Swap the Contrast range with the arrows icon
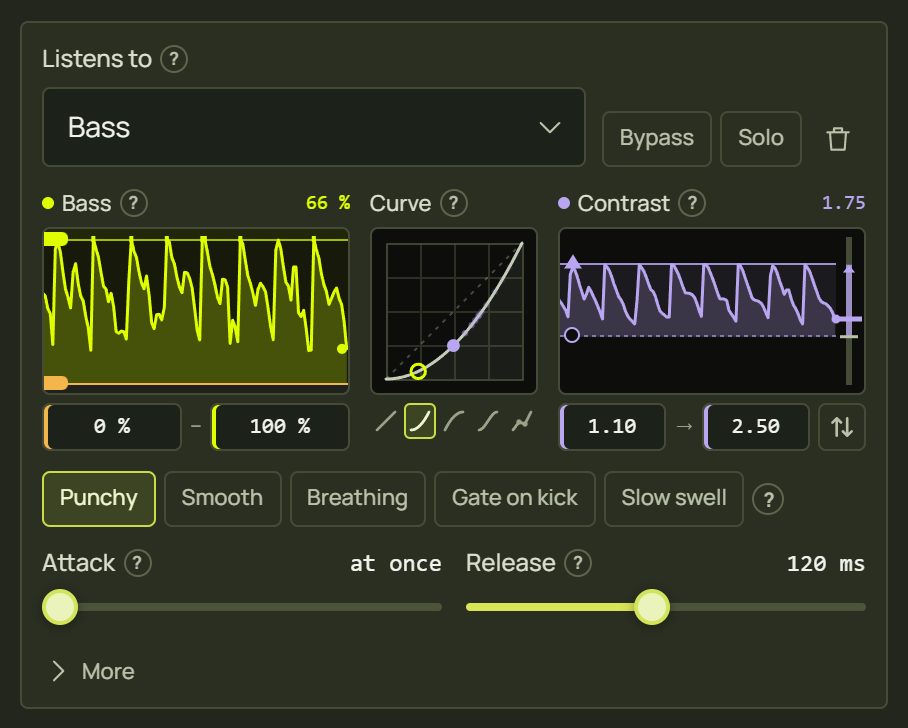908x728 pixels. pyautogui.click(x=842, y=427)
